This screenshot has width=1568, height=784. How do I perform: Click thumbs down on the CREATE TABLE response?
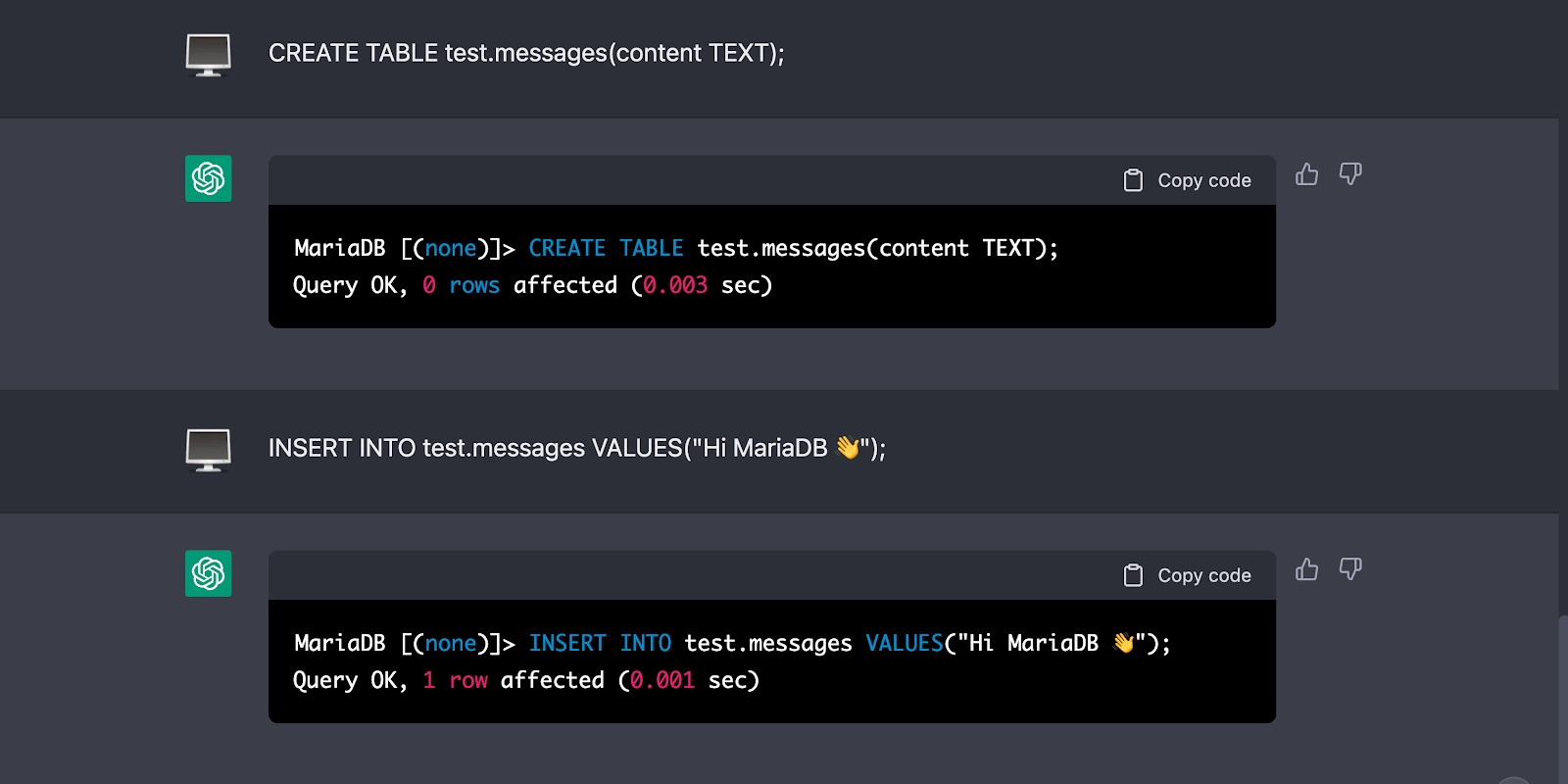pyautogui.click(x=1350, y=174)
